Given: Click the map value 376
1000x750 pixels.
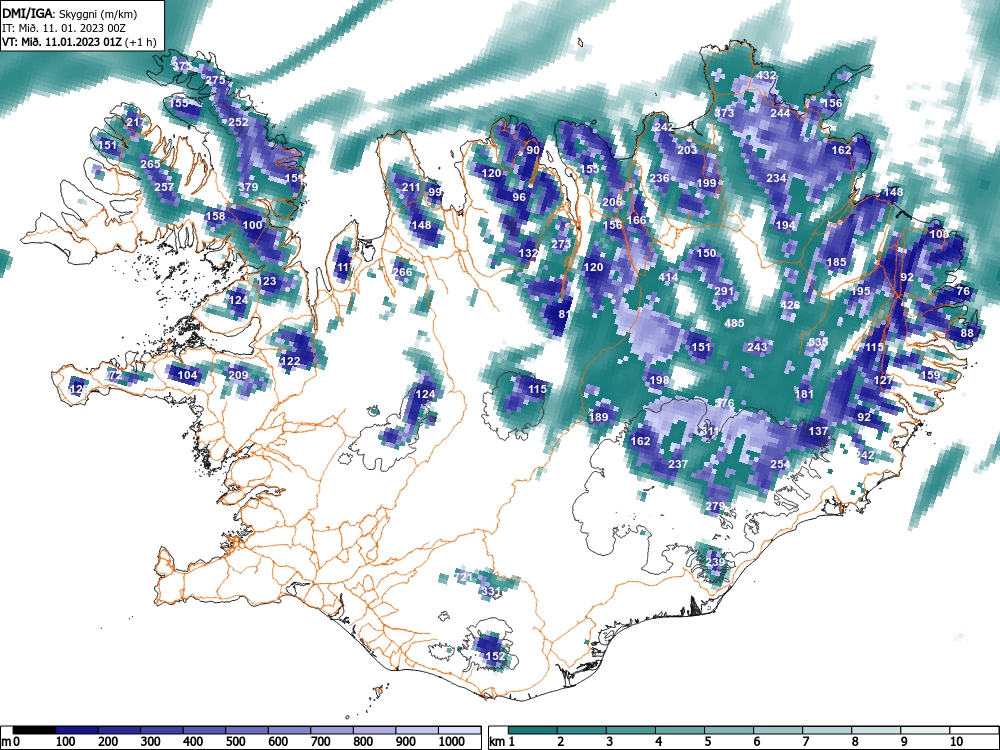Looking at the screenshot, I should pos(724,404).
